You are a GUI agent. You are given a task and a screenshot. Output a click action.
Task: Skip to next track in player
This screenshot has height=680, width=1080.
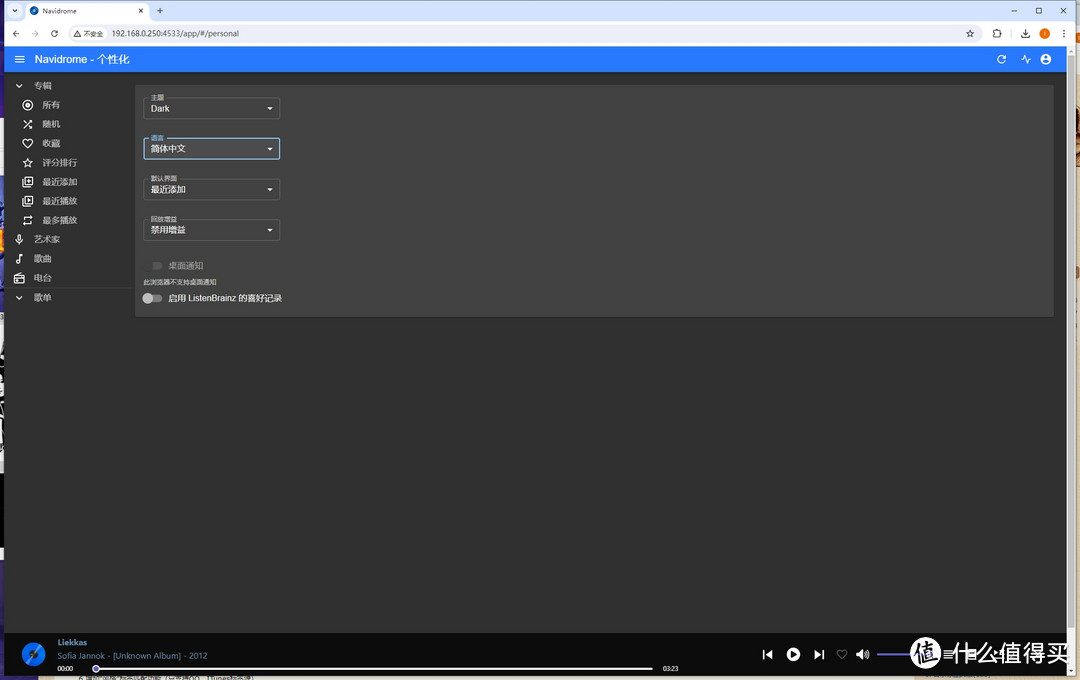pyautogui.click(x=819, y=654)
